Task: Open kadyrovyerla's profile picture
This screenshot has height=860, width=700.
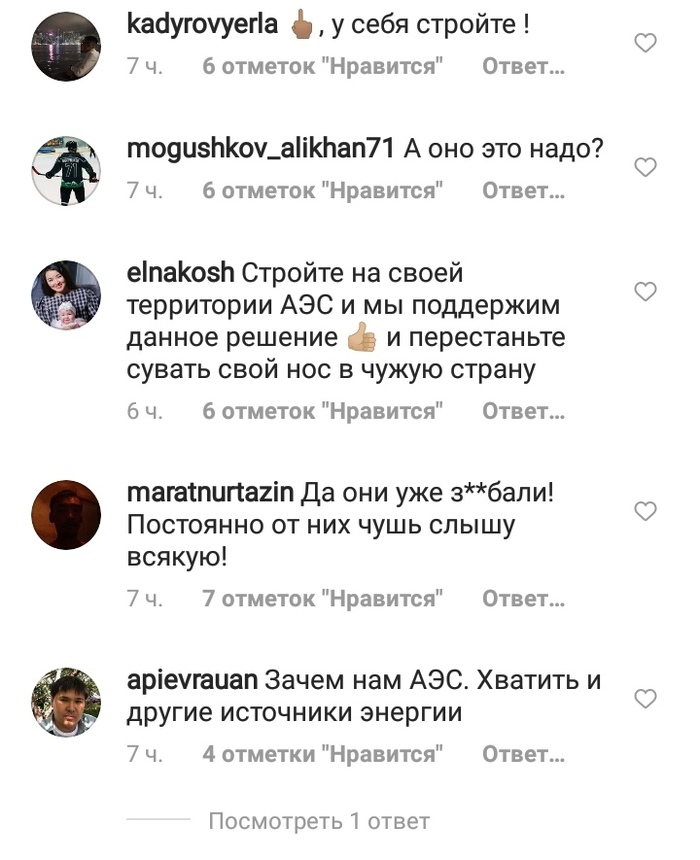Action: [x=66, y=47]
